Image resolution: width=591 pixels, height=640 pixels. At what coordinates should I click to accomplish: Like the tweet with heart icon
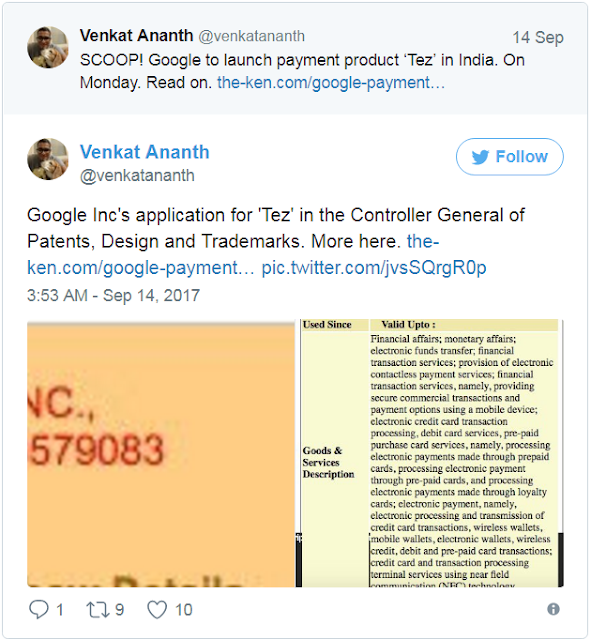157,610
